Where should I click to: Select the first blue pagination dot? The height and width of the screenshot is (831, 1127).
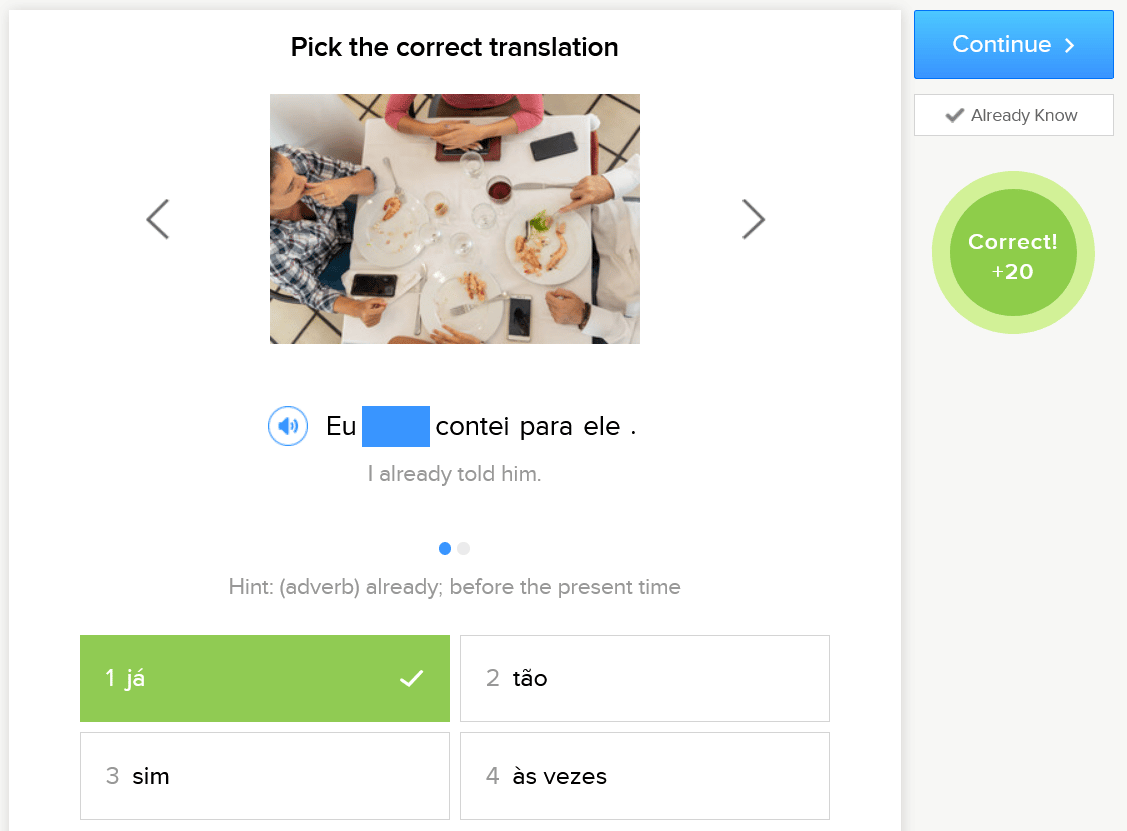445,548
